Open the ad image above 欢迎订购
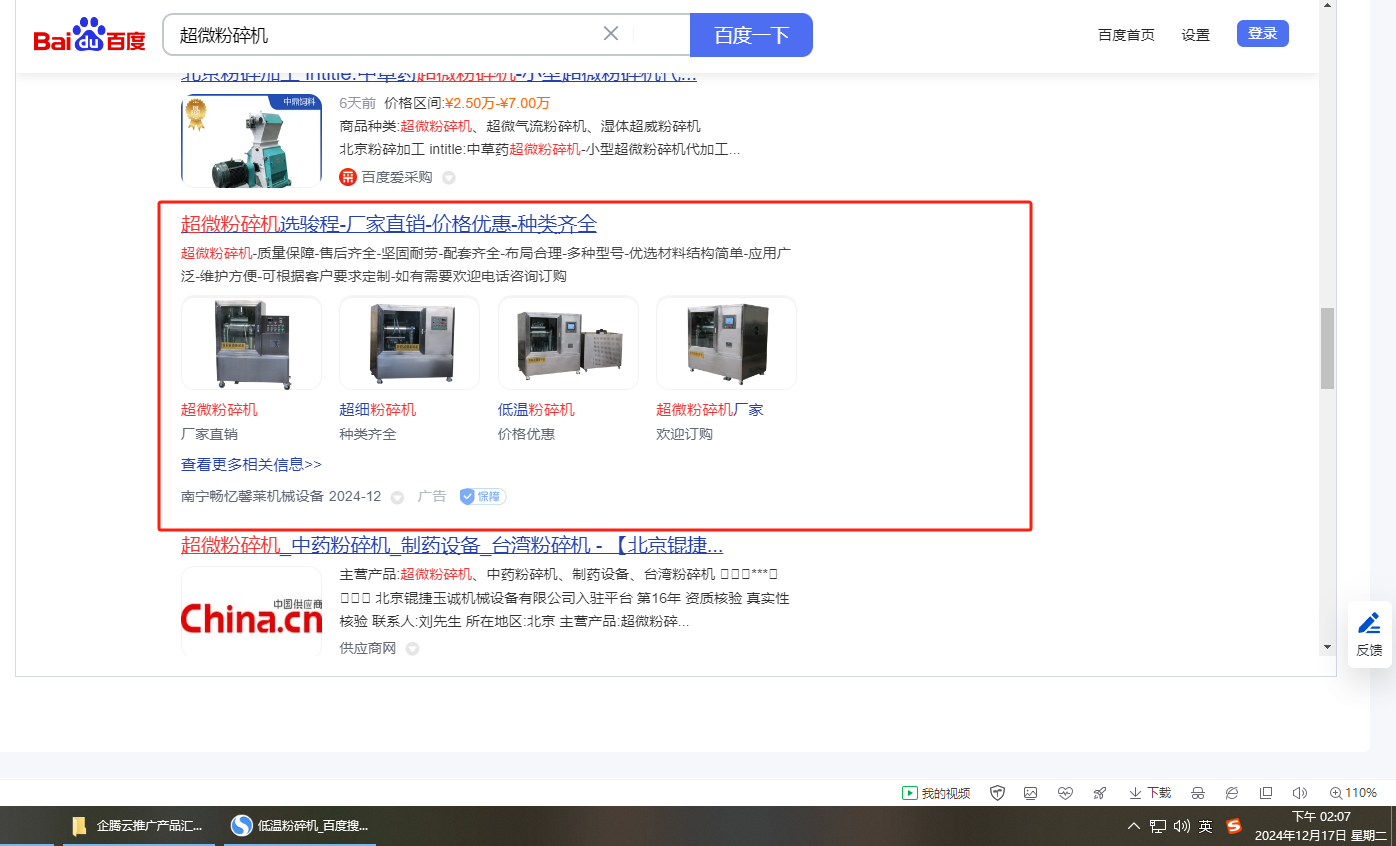Image resolution: width=1396 pixels, height=846 pixels. [x=726, y=343]
